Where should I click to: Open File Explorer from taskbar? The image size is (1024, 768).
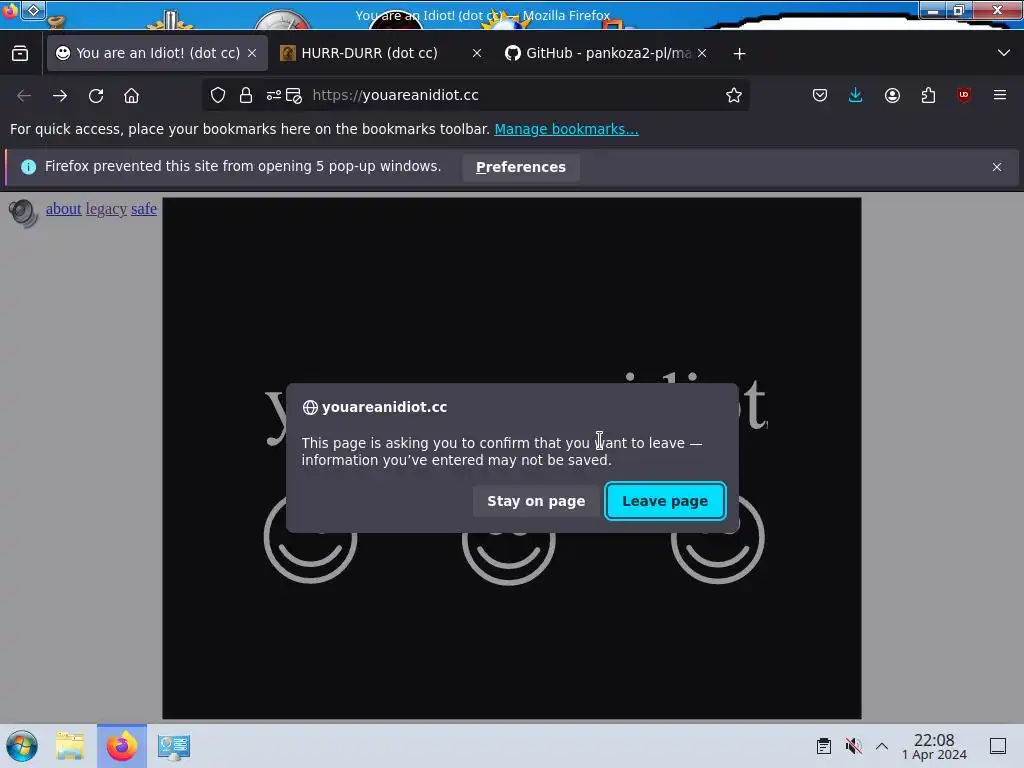pyautogui.click(x=70, y=746)
